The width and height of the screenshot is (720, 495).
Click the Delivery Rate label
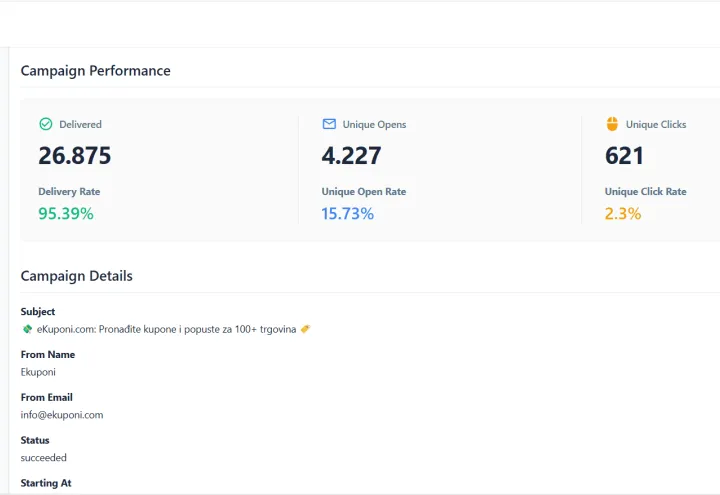[69, 191]
